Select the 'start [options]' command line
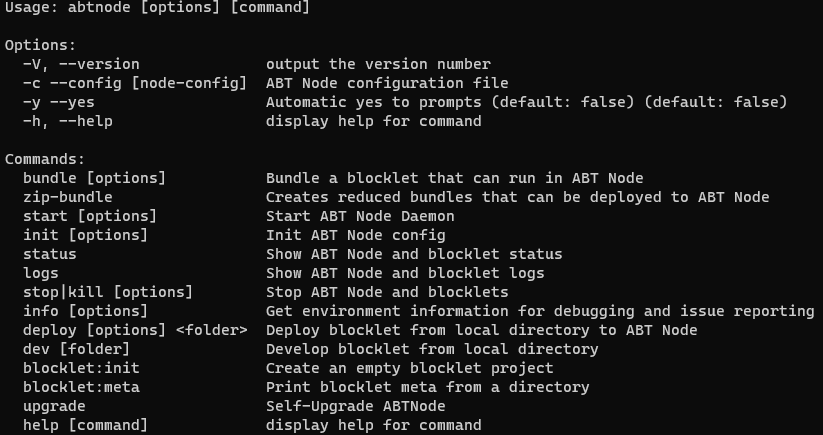The height and width of the screenshot is (435, 823). coord(90,216)
